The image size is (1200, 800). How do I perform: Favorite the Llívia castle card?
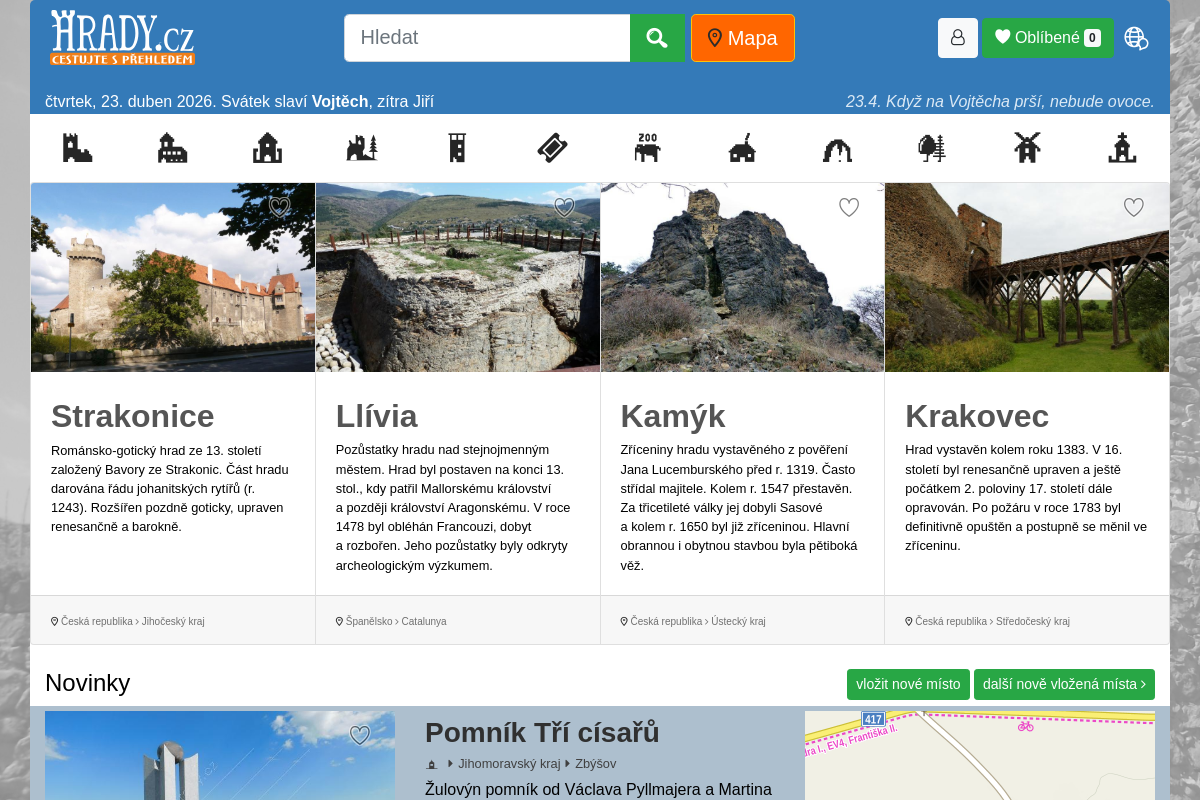coord(564,207)
